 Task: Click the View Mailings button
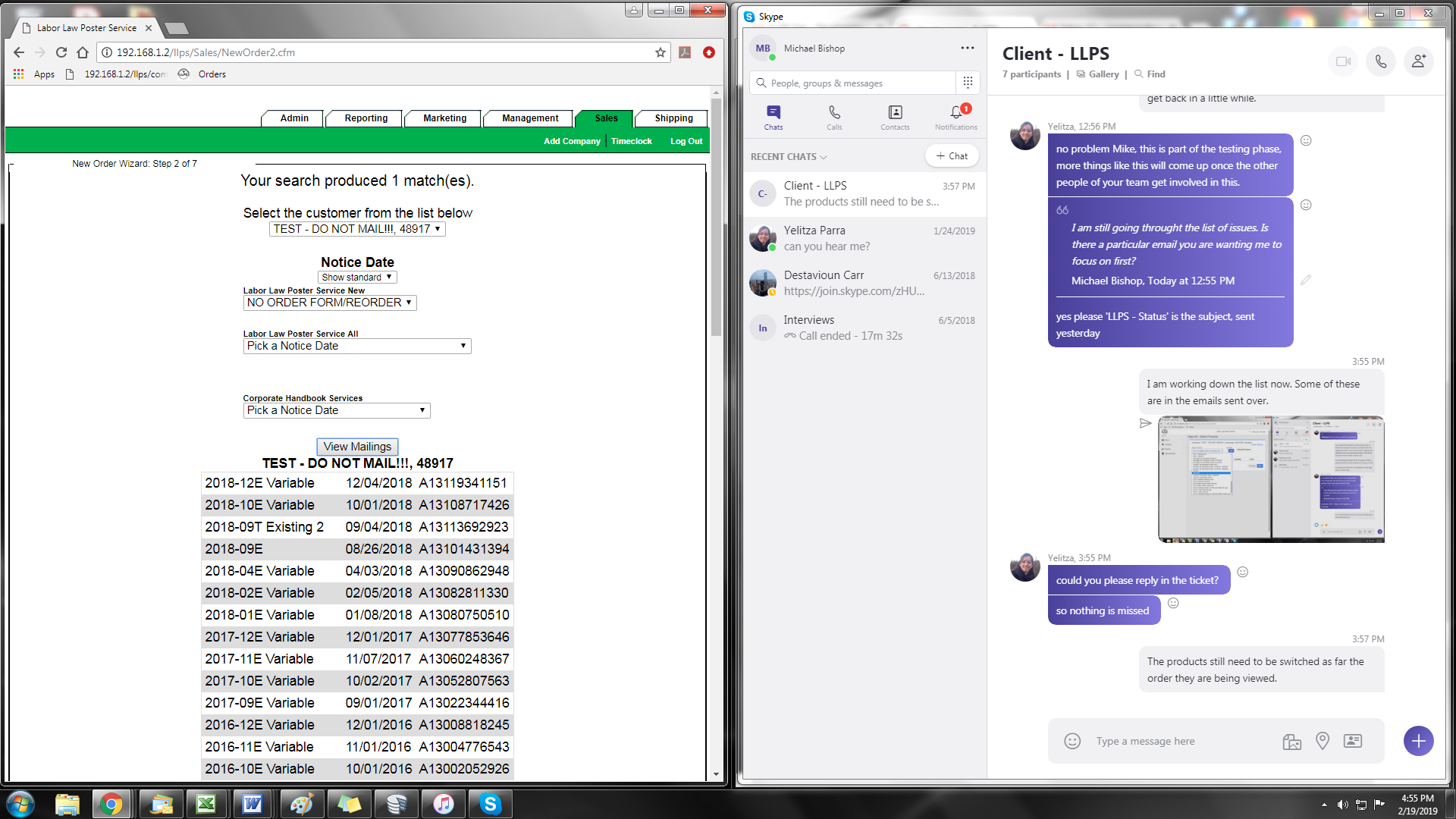pos(357,447)
